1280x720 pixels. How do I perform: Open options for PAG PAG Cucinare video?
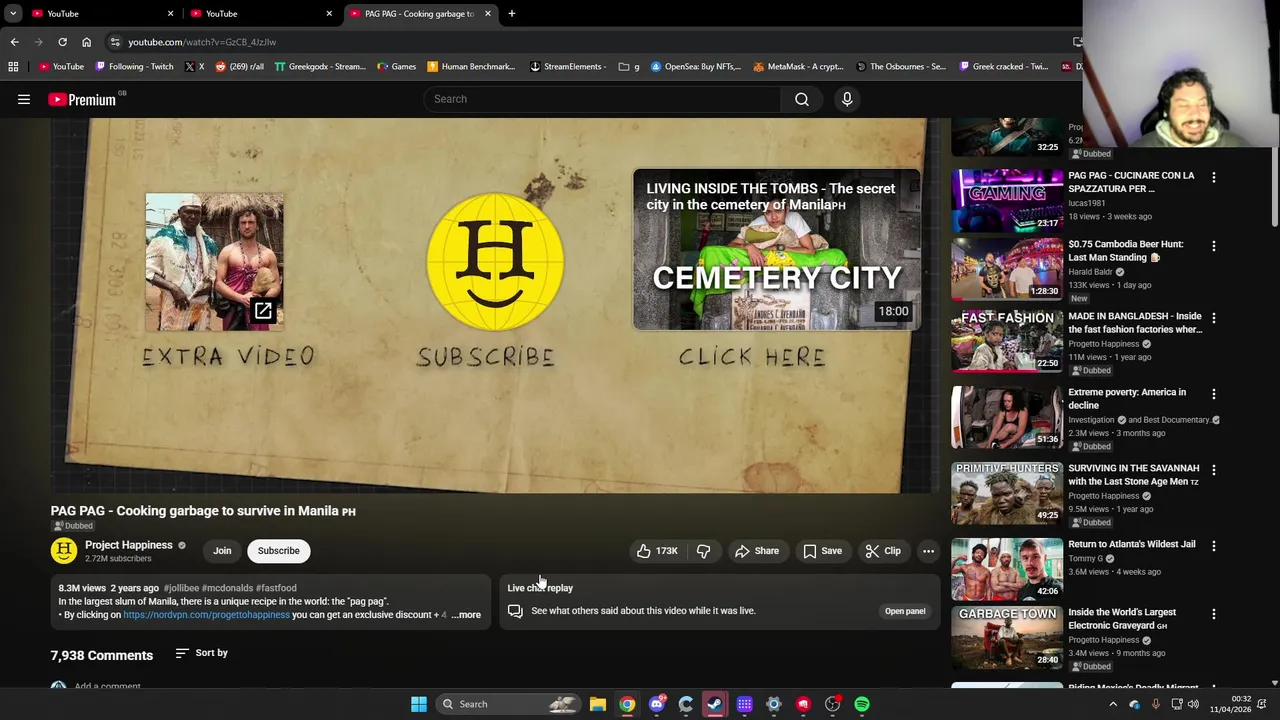pos(1214,178)
